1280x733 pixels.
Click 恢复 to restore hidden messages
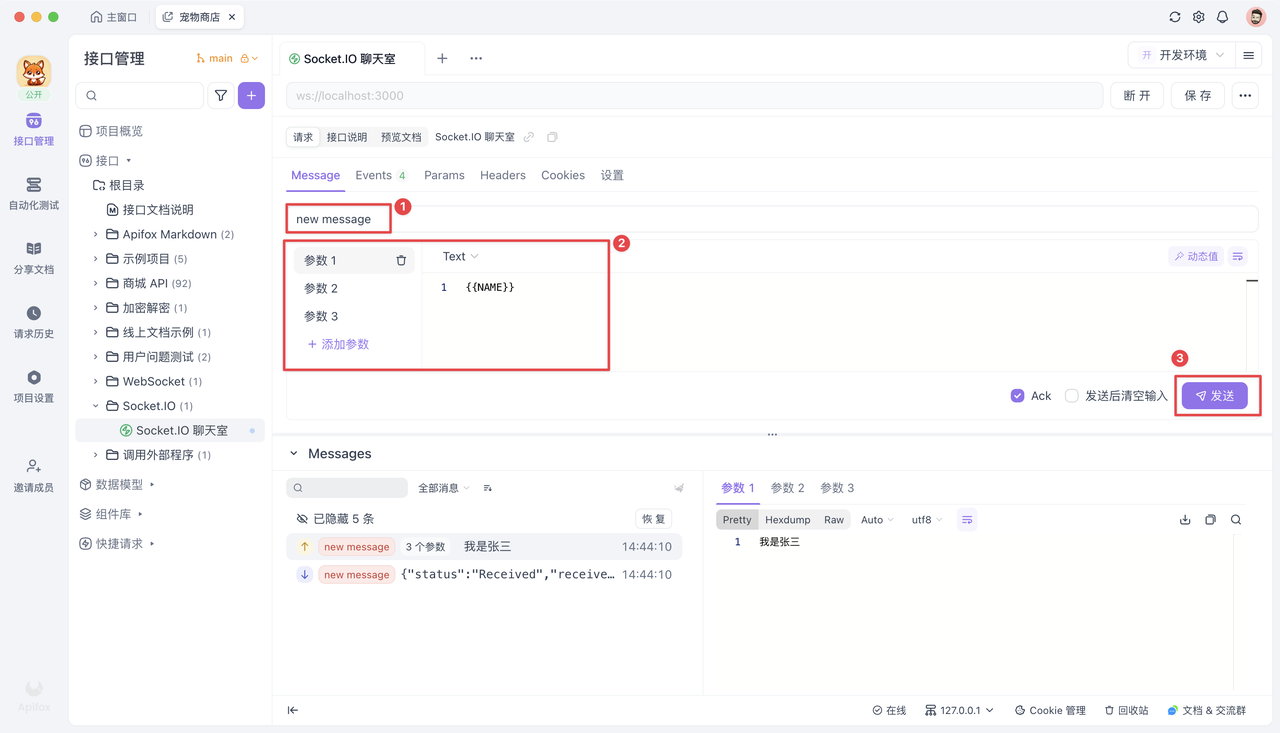coord(653,519)
